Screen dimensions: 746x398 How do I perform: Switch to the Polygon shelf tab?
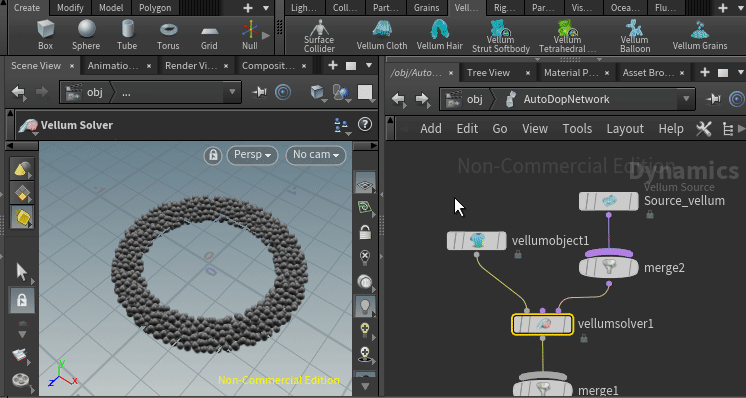click(x=155, y=8)
